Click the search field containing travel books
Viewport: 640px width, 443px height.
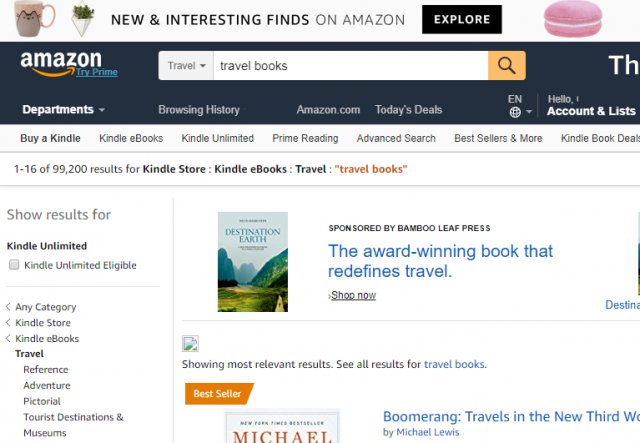pos(351,65)
